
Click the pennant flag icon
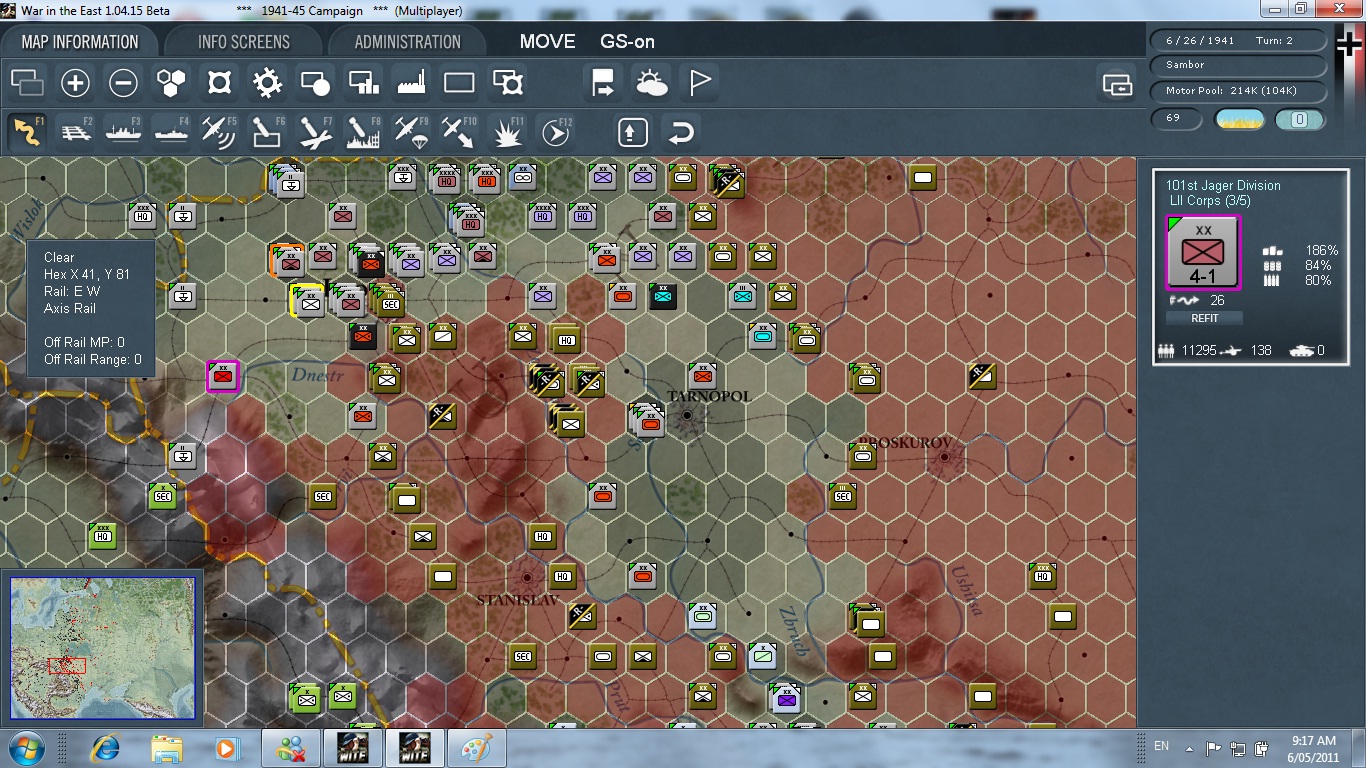point(699,83)
